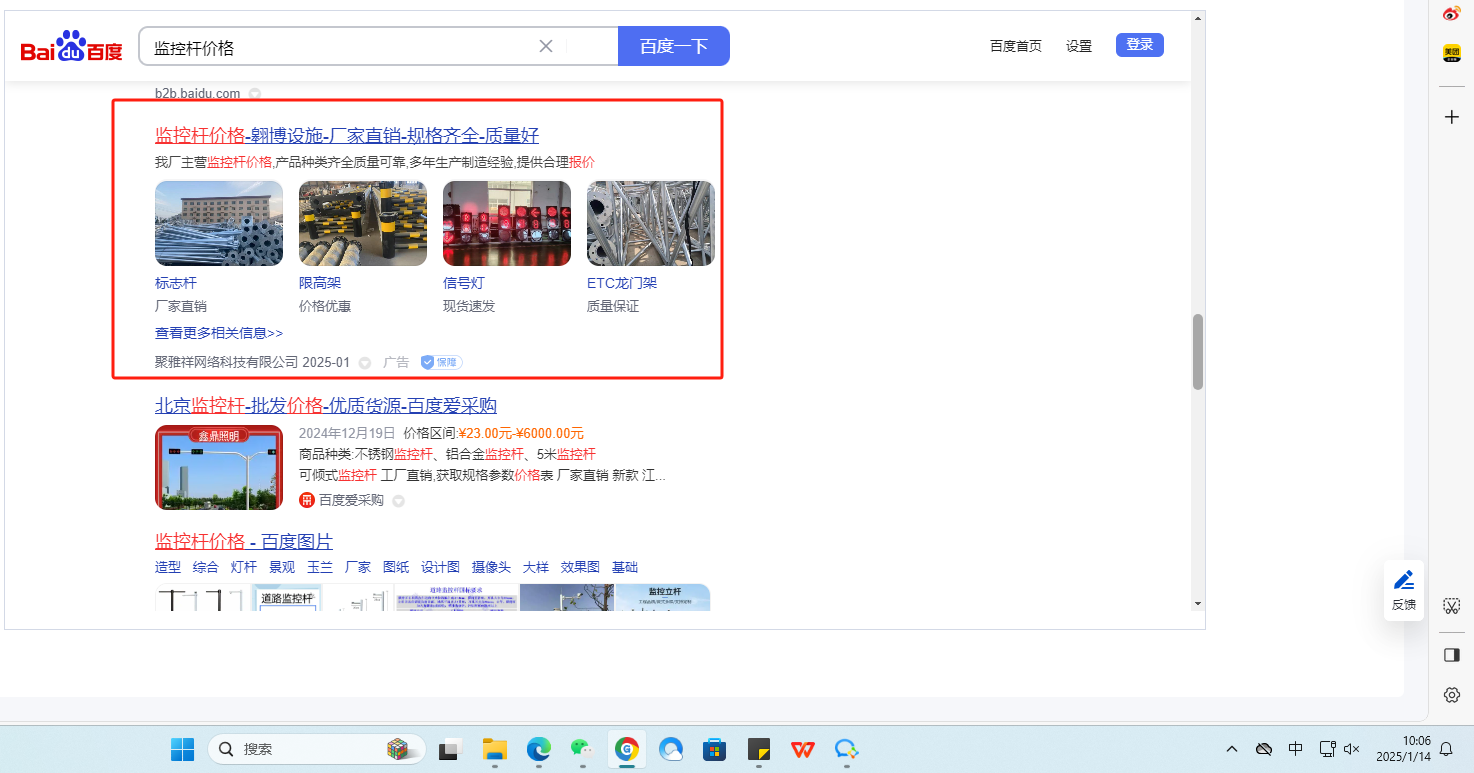Image resolution: width=1474 pixels, height=773 pixels.
Task: Open the 限高架 product thumbnail
Action: tap(363, 223)
